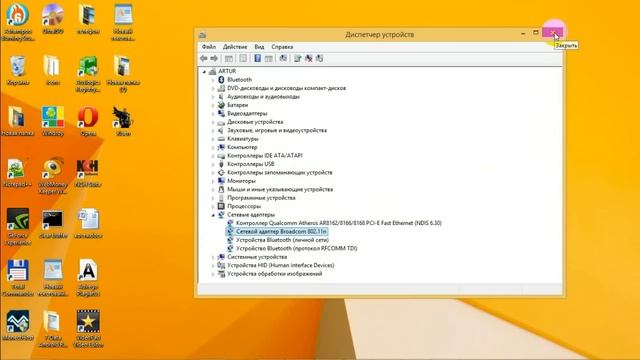Expand the Видеоадаптеры category
The width and height of the screenshot is (640, 360).
213,113
